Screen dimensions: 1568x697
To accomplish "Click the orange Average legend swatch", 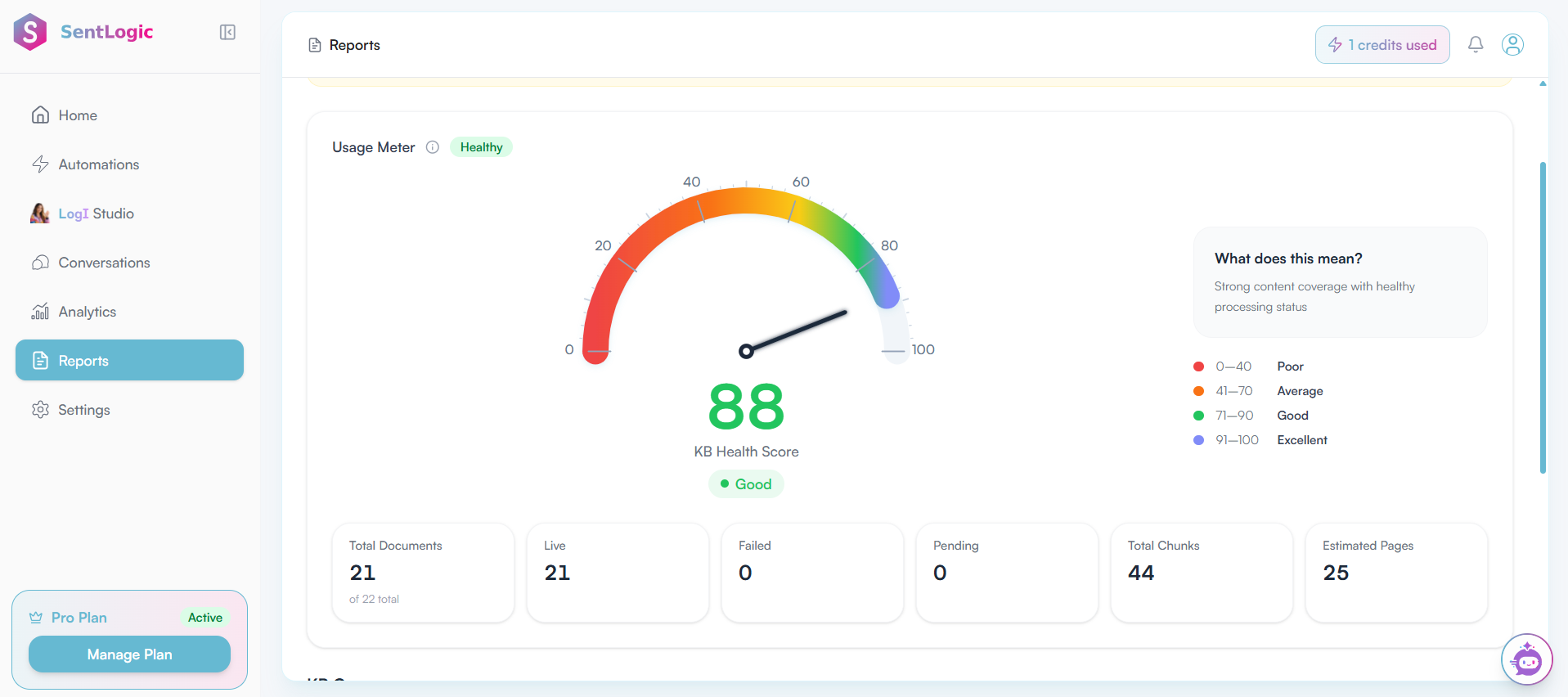I will pyautogui.click(x=1198, y=391).
